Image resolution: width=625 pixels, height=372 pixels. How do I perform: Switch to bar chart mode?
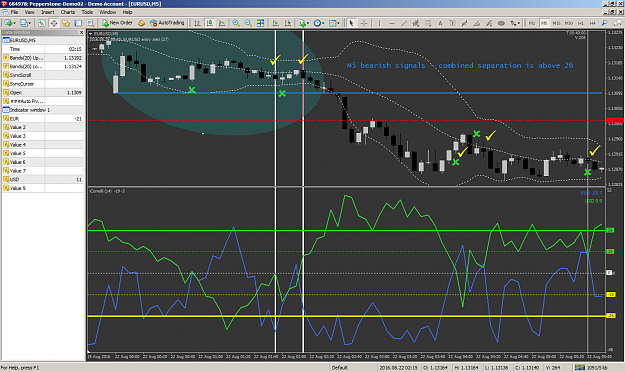[x=197, y=23]
